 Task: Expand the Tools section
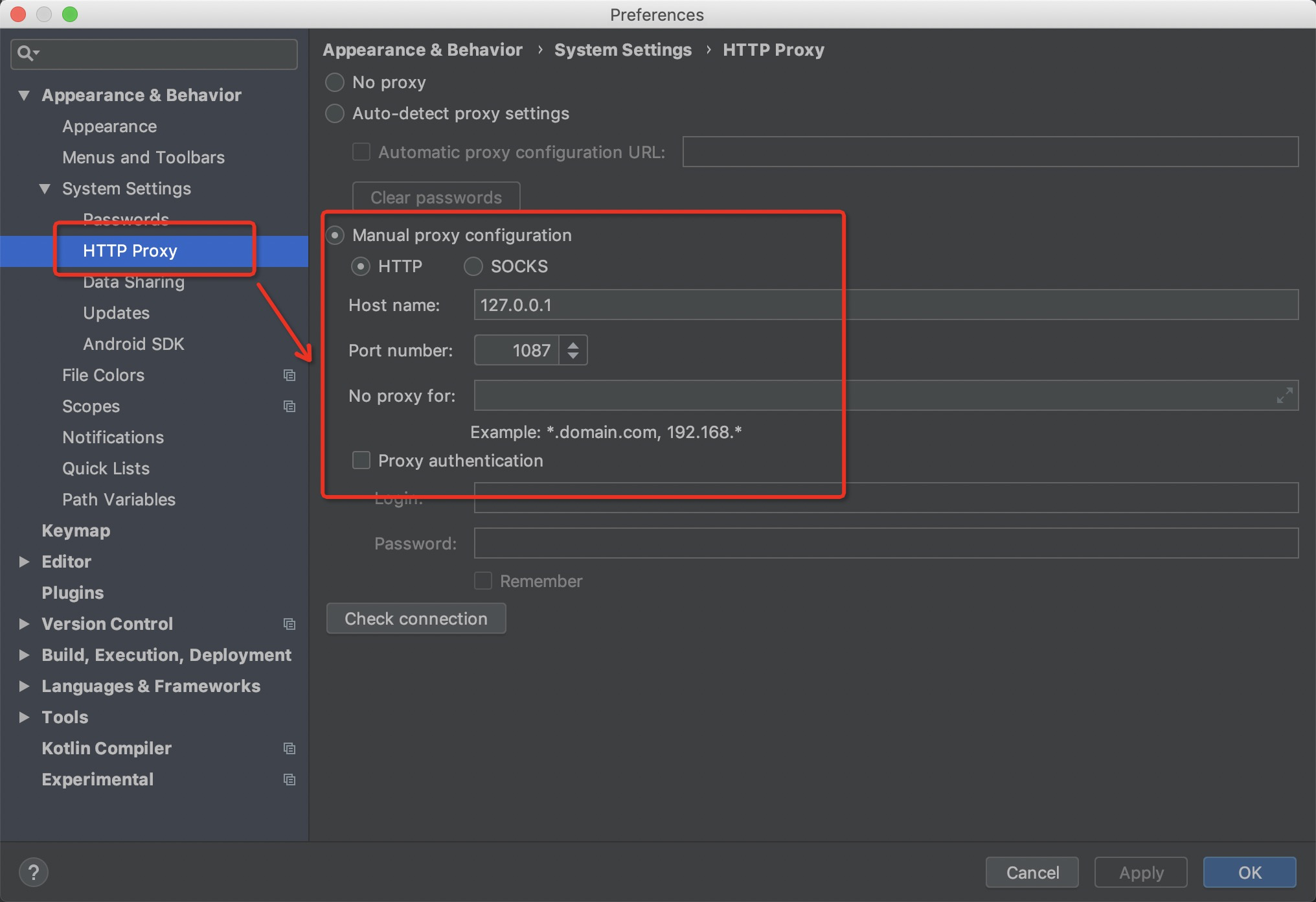pos(24,717)
